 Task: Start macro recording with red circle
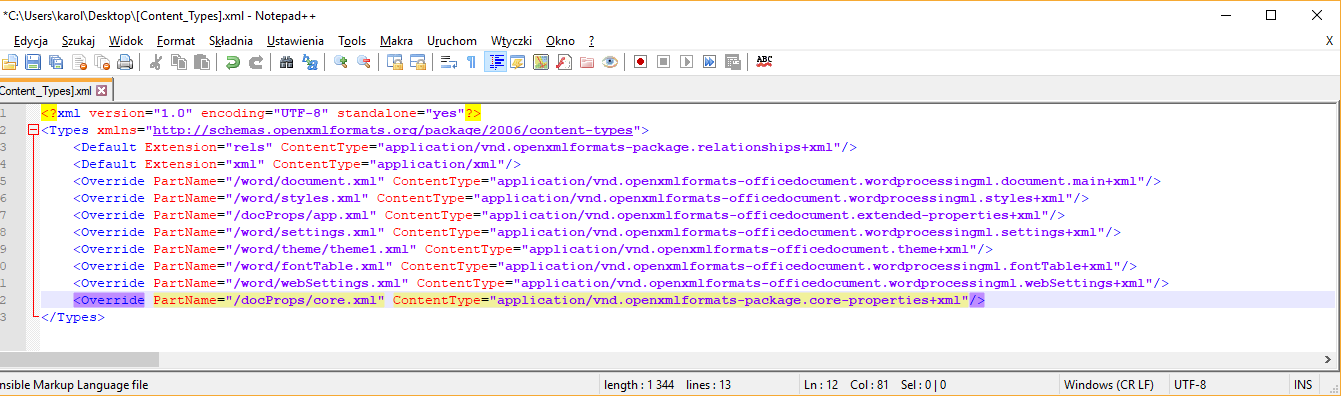(641, 62)
